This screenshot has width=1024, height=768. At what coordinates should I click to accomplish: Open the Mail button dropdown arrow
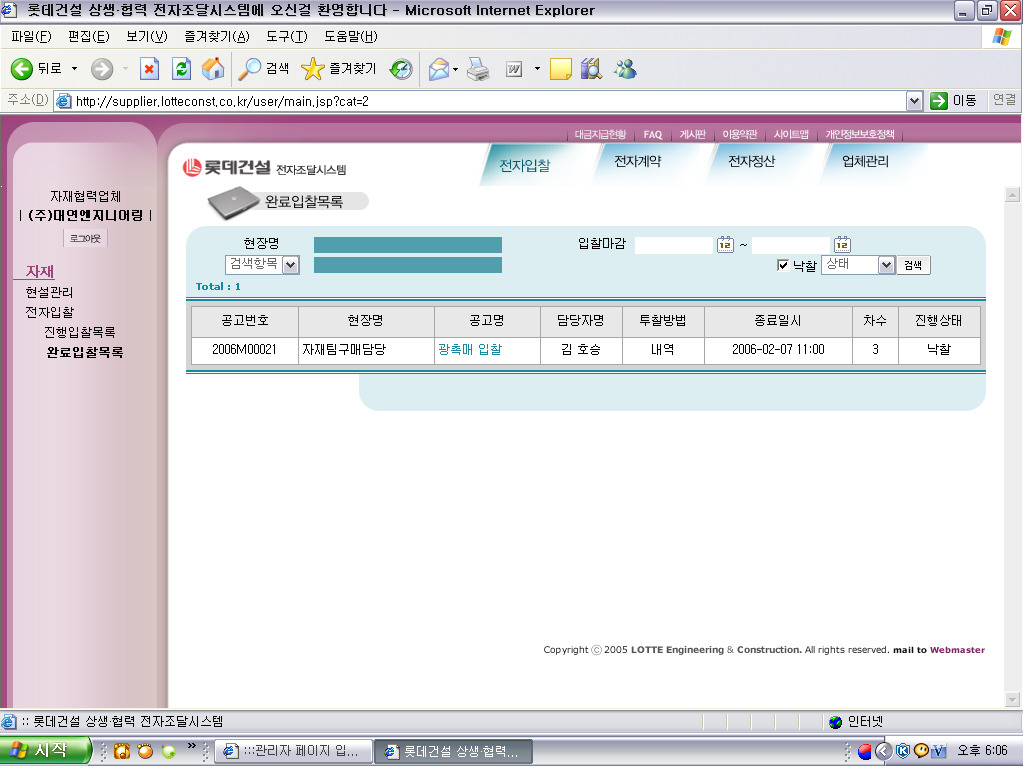coord(455,69)
